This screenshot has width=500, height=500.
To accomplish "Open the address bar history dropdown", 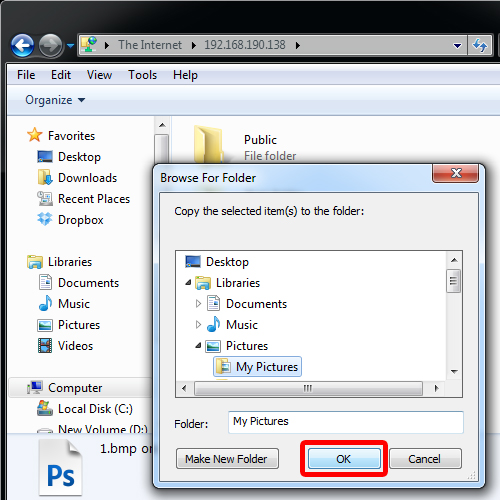I will click(x=457, y=45).
